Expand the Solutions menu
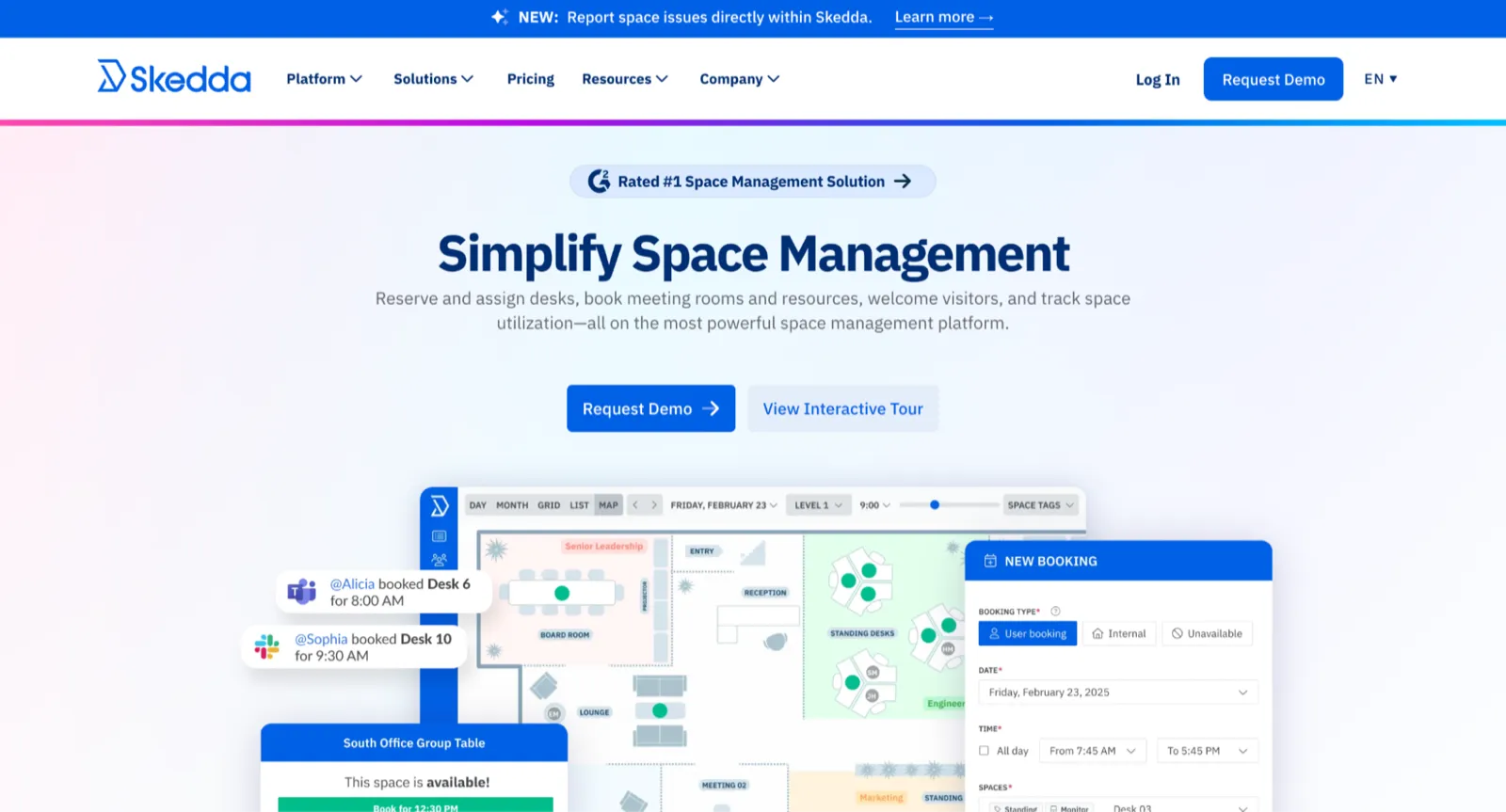Image resolution: width=1506 pixels, height=812 pixels. point(433,79)
